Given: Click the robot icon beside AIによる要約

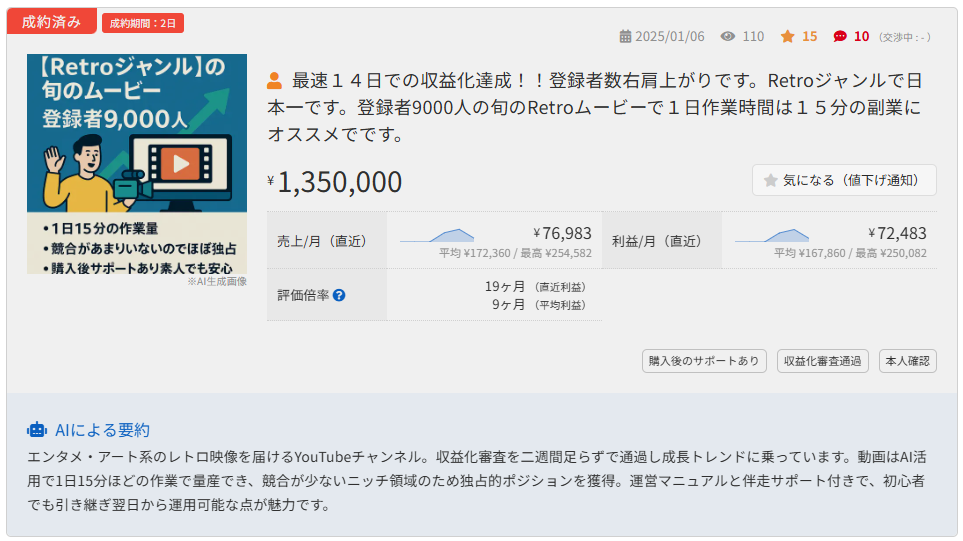Looking at the screenshot, I should tap(37, 430).
